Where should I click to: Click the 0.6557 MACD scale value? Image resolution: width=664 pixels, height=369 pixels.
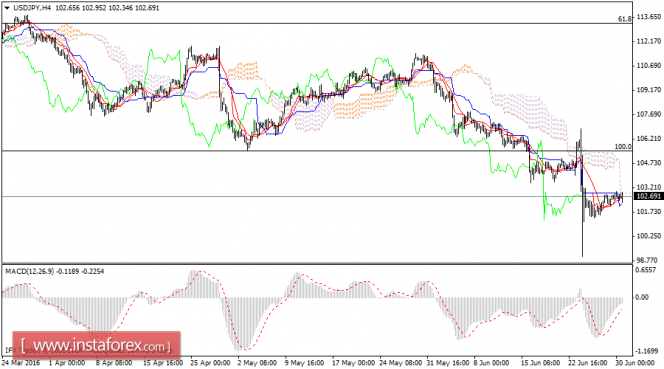646,270
